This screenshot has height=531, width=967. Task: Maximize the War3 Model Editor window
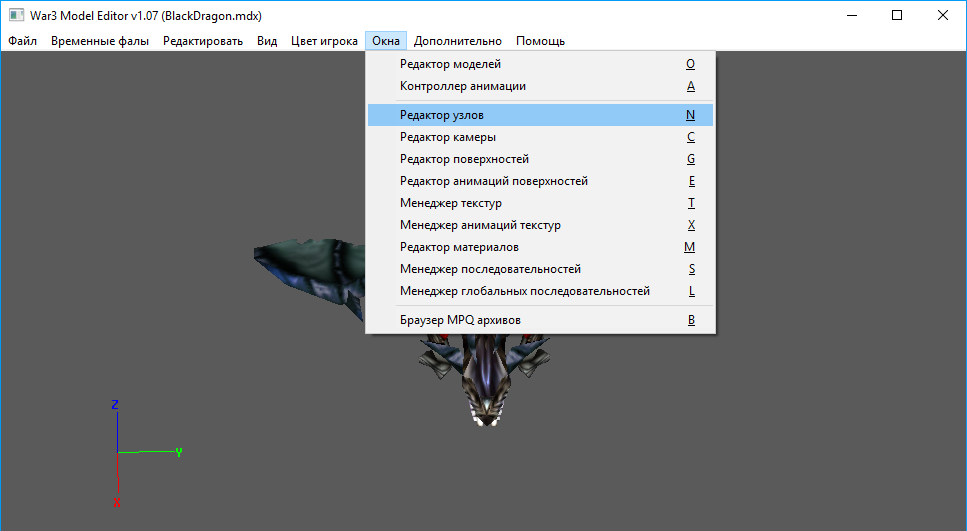pyautogui.click(x=897, y=15)
